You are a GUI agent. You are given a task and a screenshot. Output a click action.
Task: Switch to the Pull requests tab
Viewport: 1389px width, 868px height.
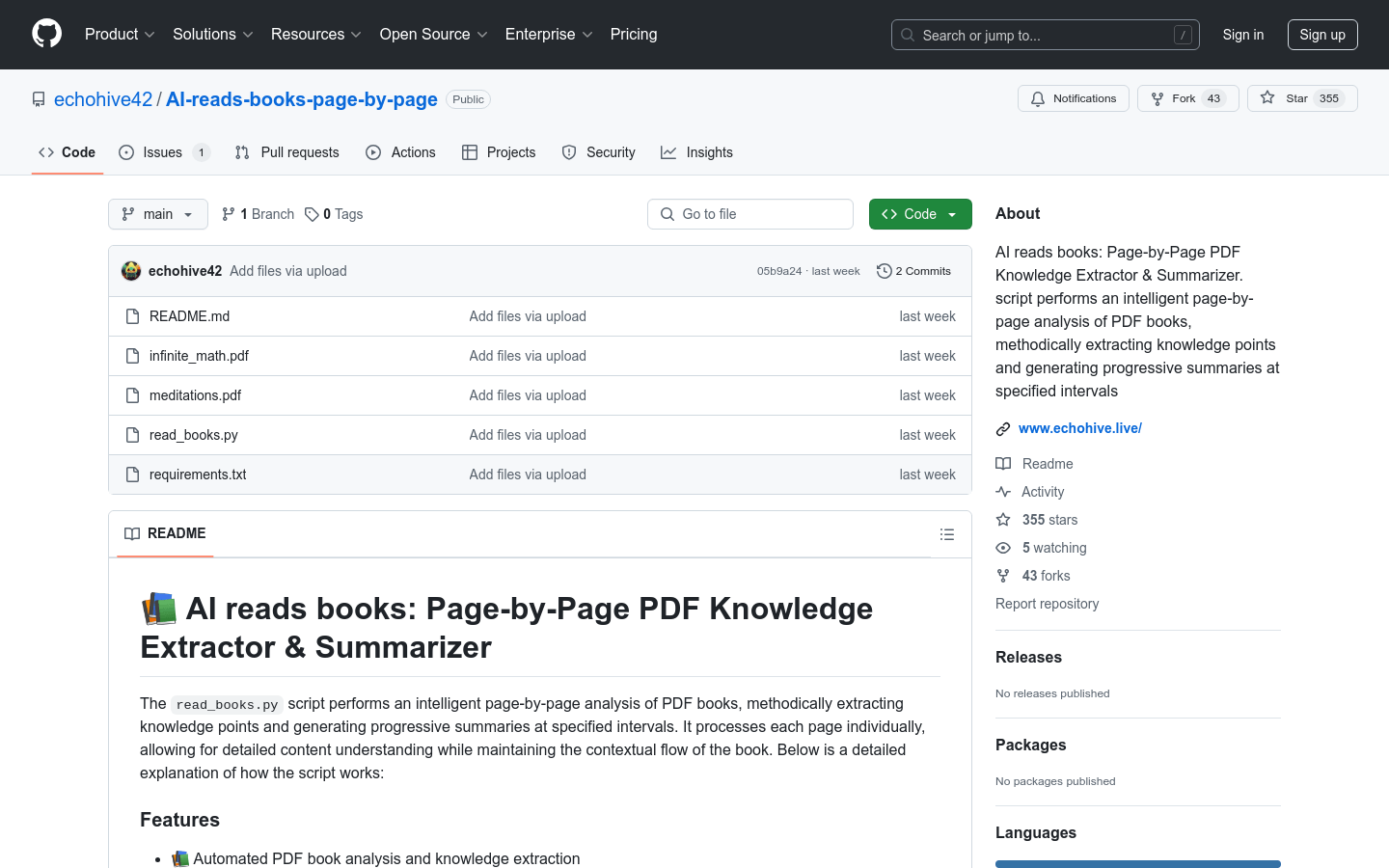click(x=287, y=152)
